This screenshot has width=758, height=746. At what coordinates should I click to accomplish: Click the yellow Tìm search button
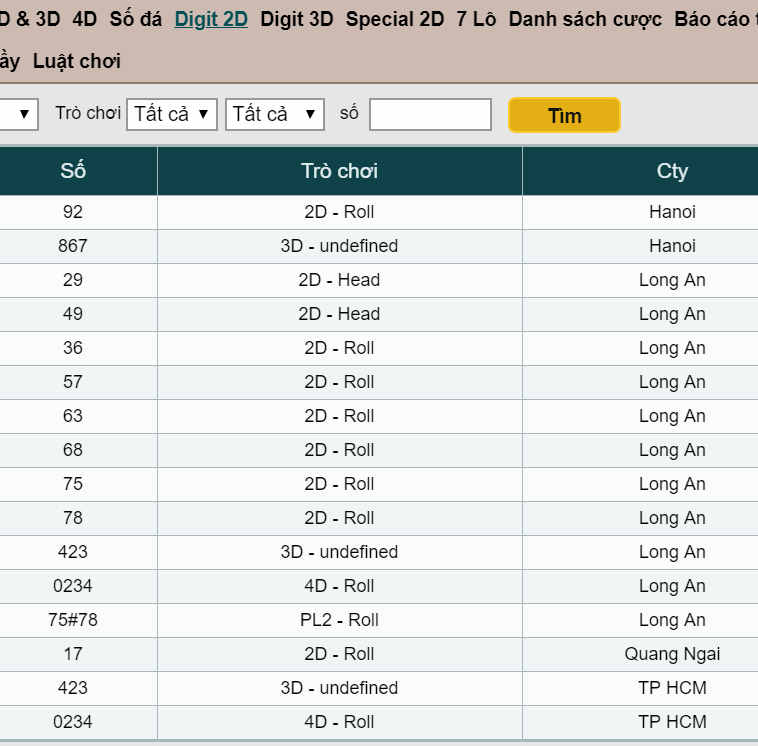coord(564,115)
